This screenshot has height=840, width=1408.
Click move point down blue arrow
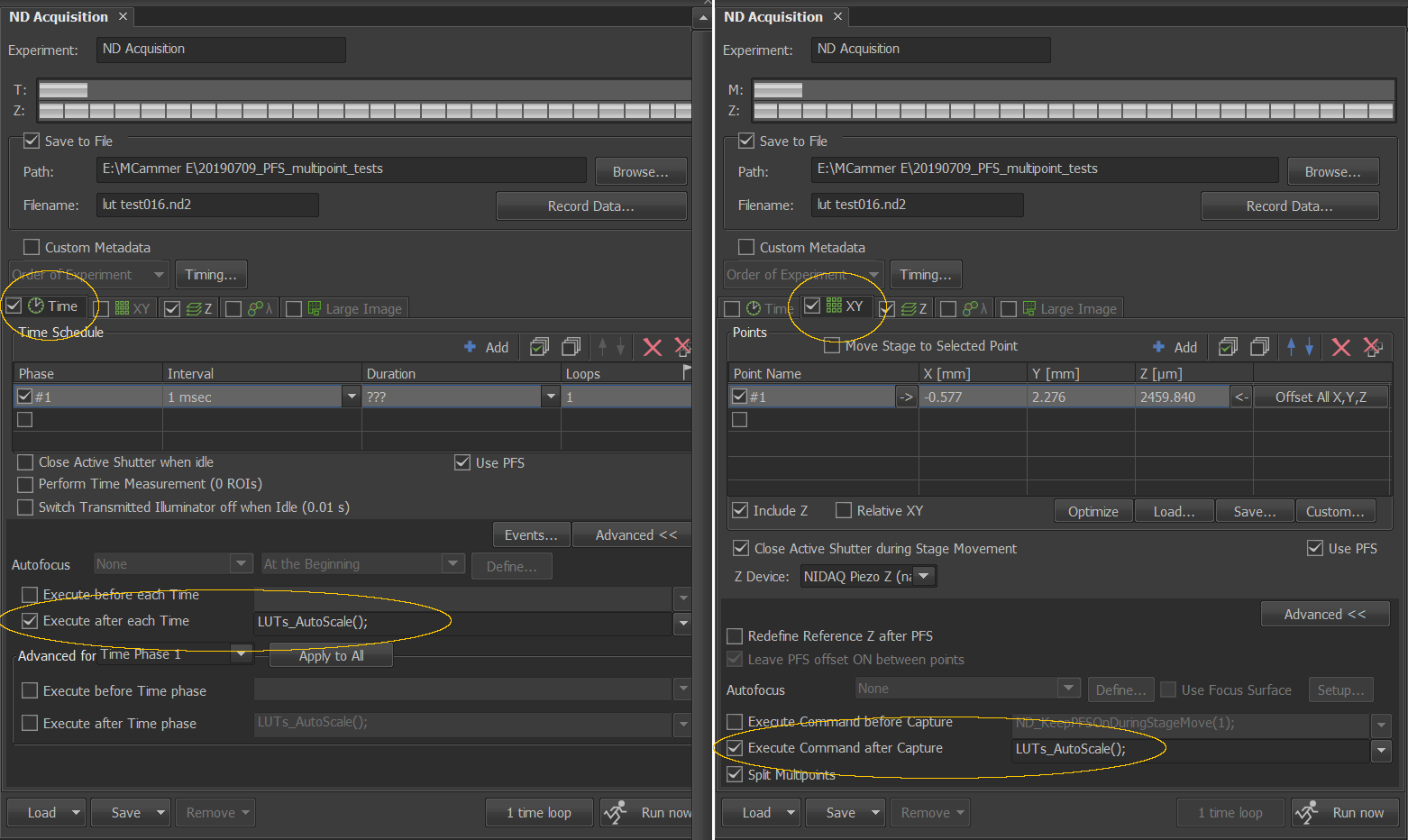pos(1309,347)
